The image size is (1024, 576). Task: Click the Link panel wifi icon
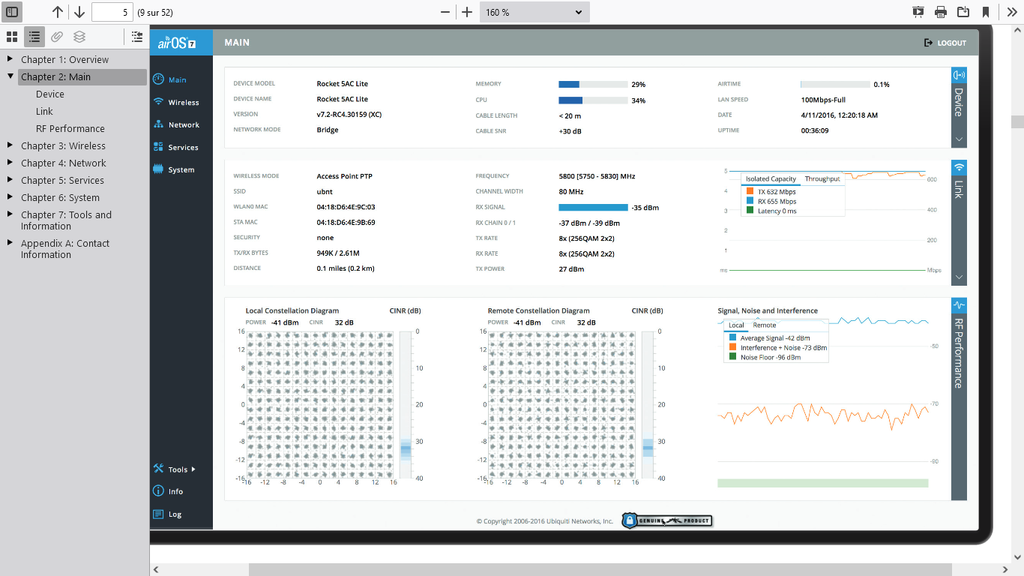coord(959,168)
